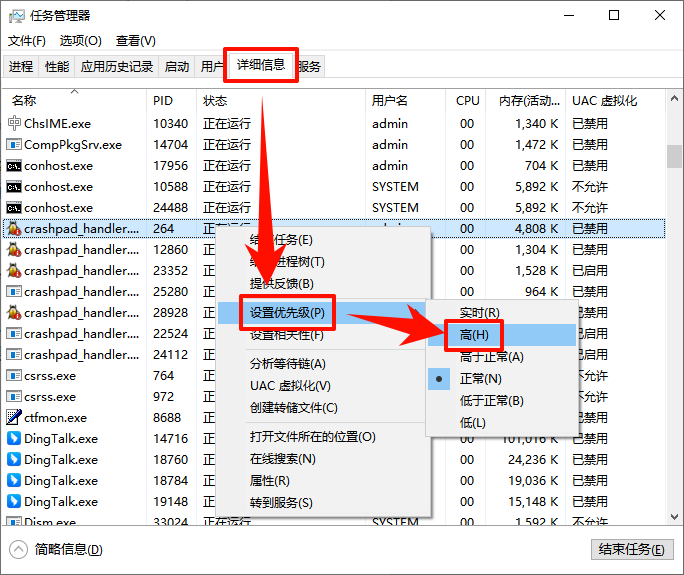This screenshot has height=575, width=684.
Task: Click icon of conhost.exe PID 17956
Action: 14,166
